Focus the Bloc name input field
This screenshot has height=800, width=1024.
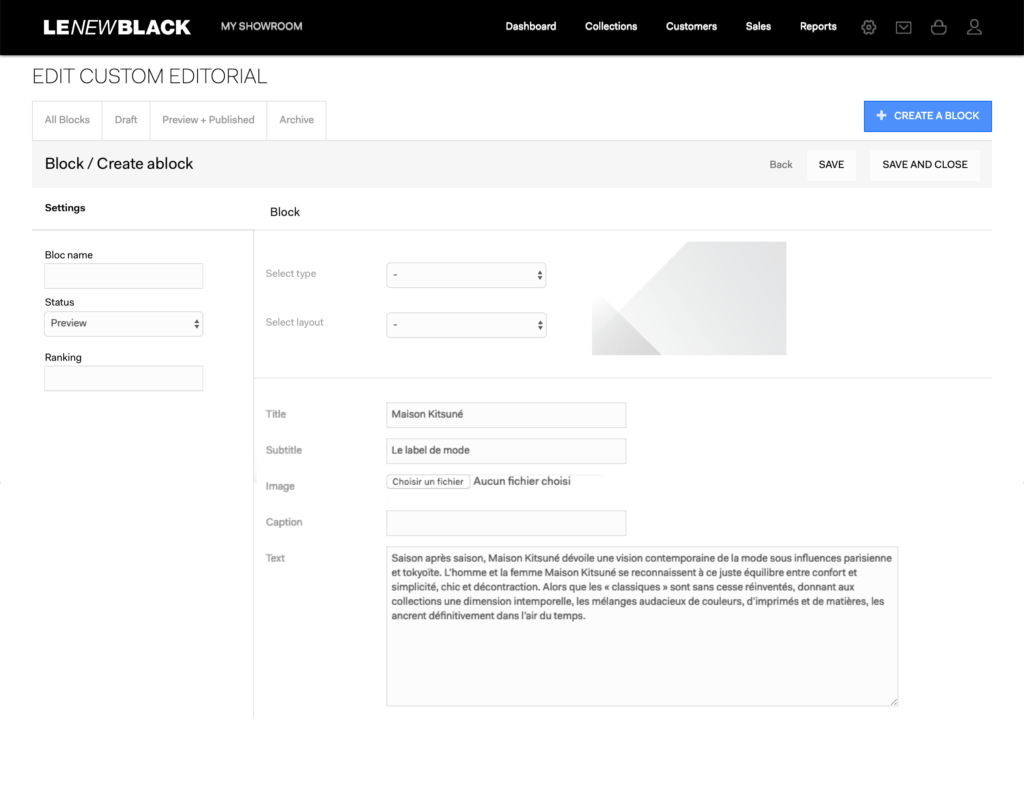point(123,276)
